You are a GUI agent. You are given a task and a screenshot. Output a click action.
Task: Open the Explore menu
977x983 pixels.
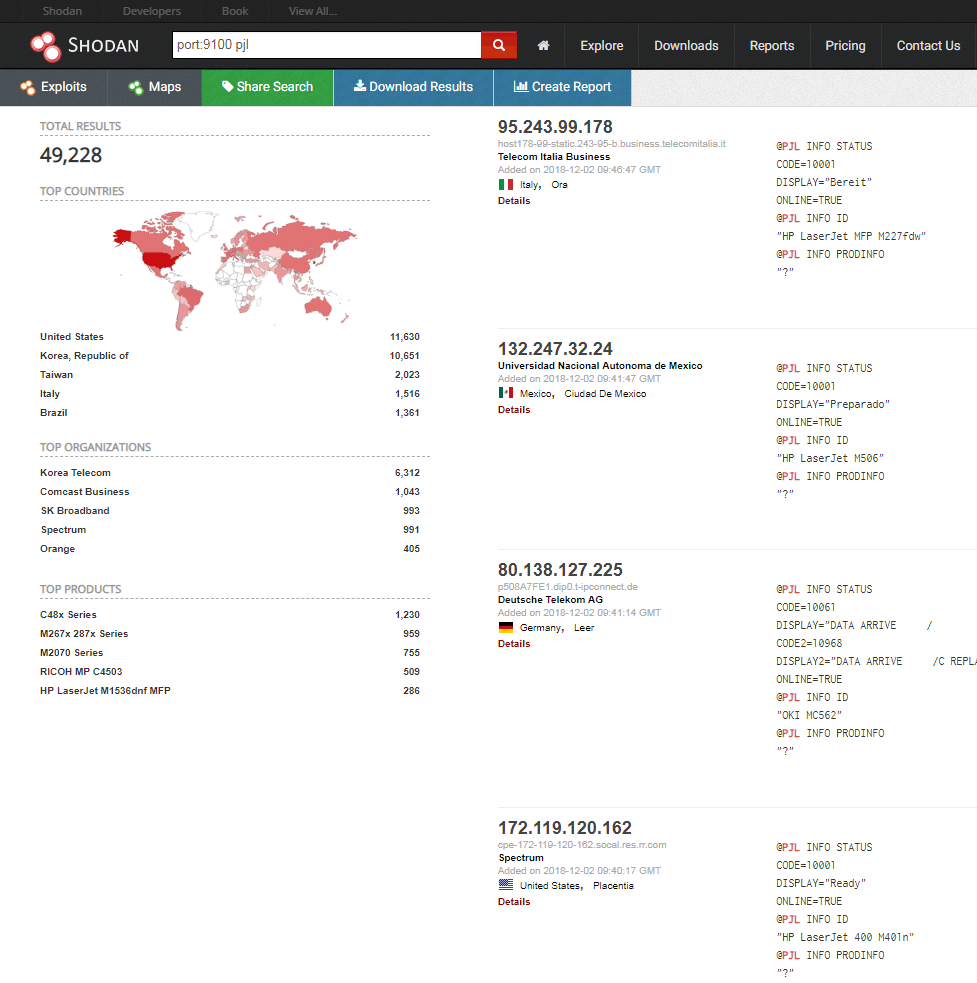click(601, 46)
